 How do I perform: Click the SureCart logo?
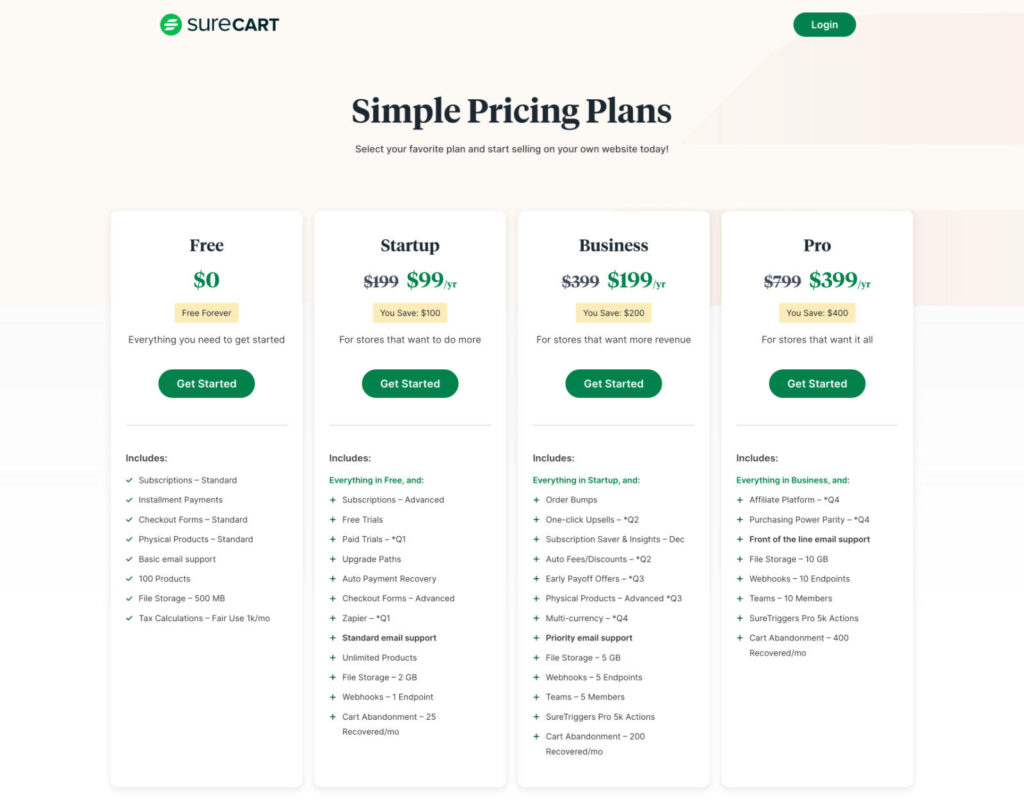coord(218,23)
